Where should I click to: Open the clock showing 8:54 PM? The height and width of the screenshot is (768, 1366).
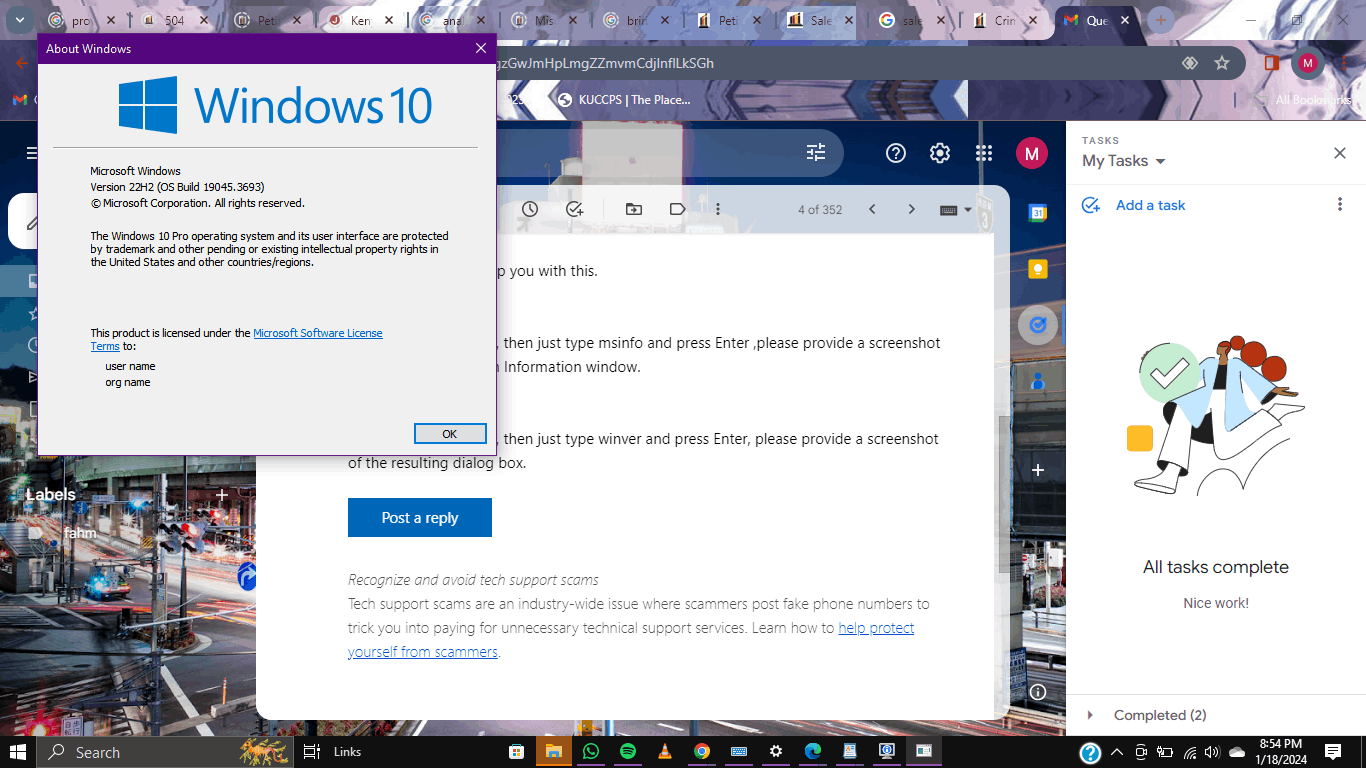1280,751
